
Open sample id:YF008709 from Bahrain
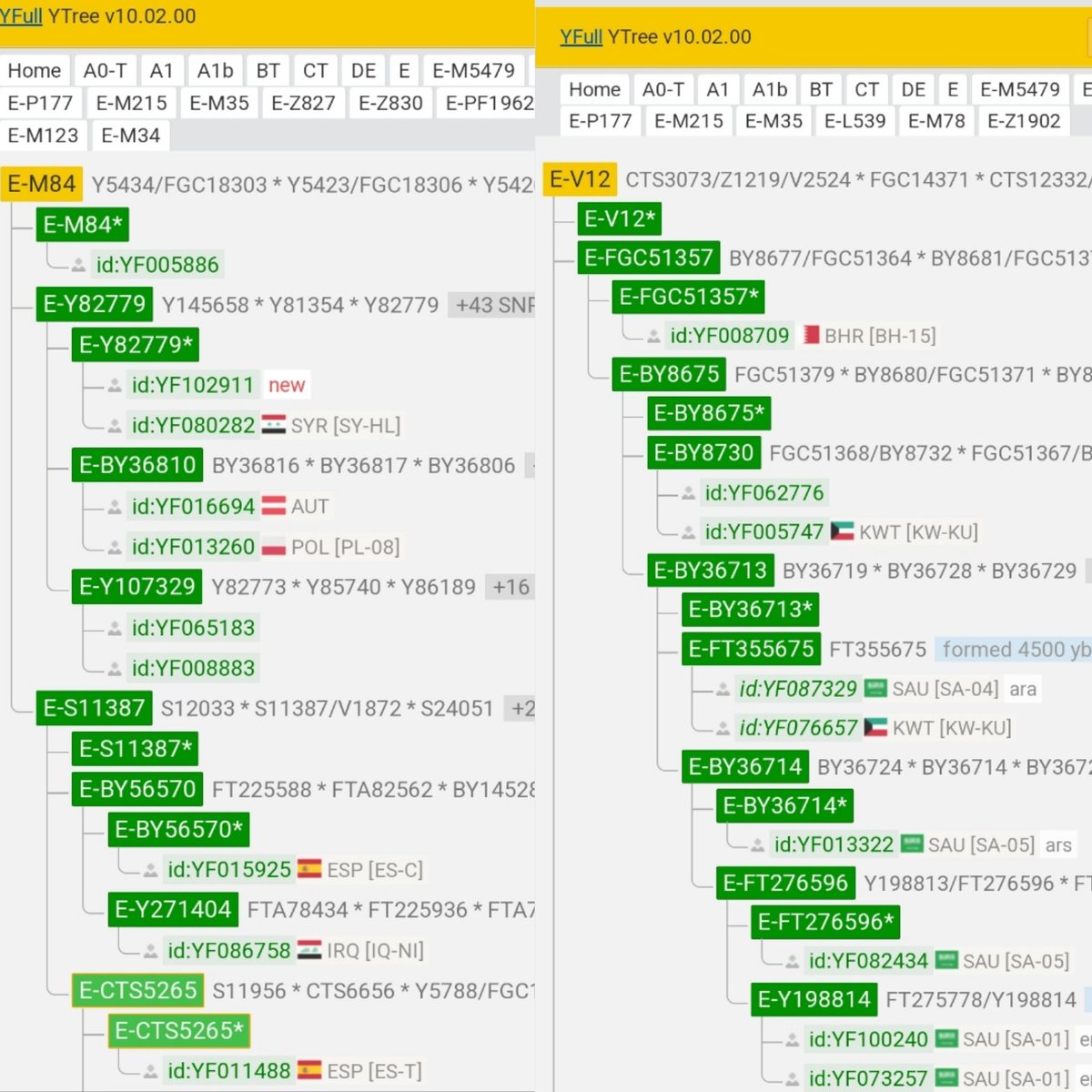pos(729,336)
